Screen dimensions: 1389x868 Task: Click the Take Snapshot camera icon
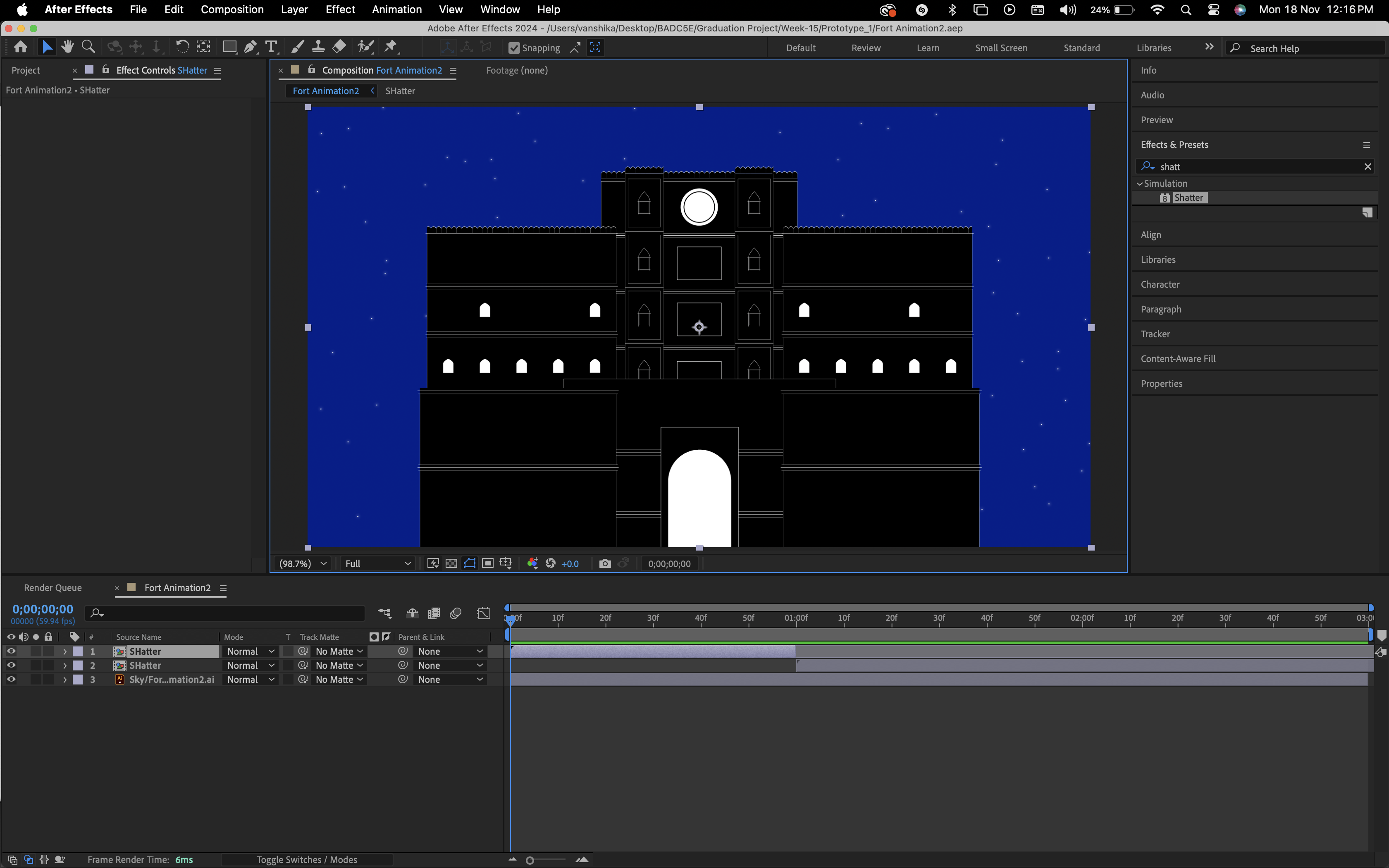pos(604,564)
